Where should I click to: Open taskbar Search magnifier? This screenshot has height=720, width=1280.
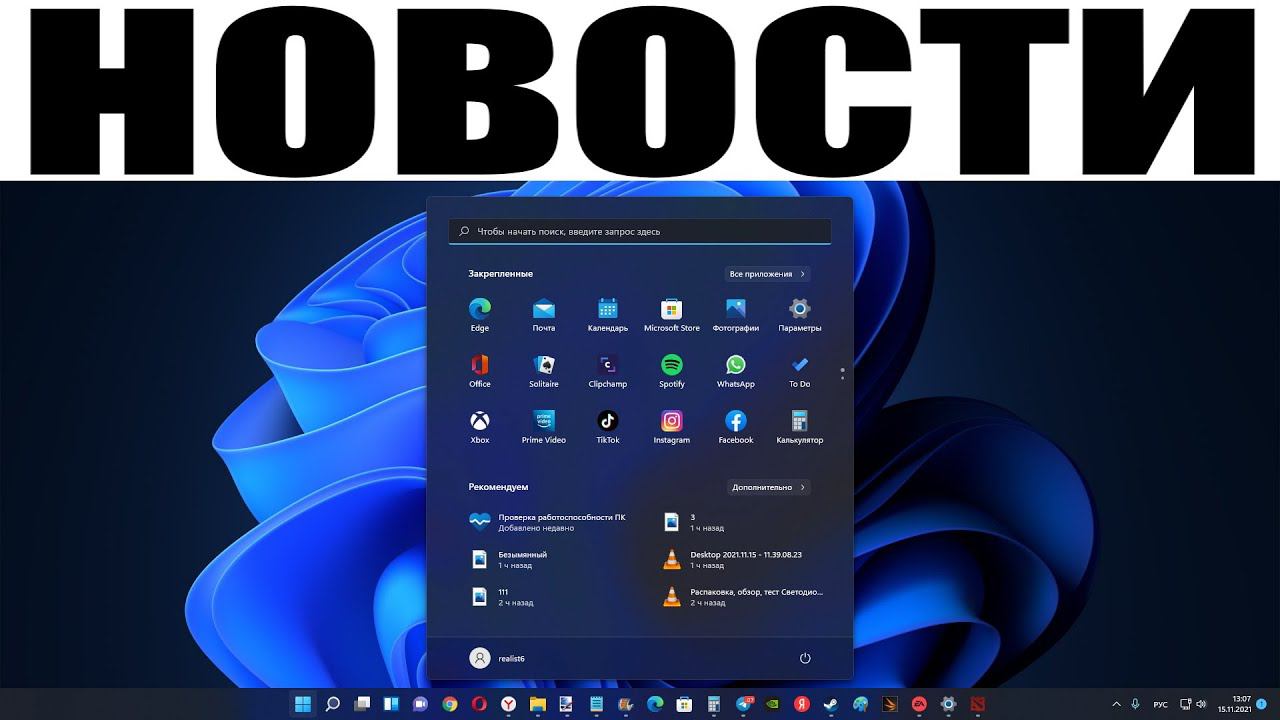coord(333,704)
